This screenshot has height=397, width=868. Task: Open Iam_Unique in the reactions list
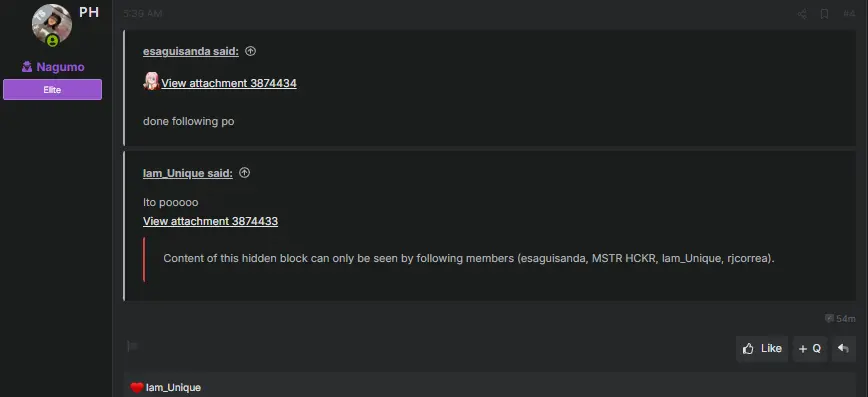pyautogui.click(x=173, y=388)
